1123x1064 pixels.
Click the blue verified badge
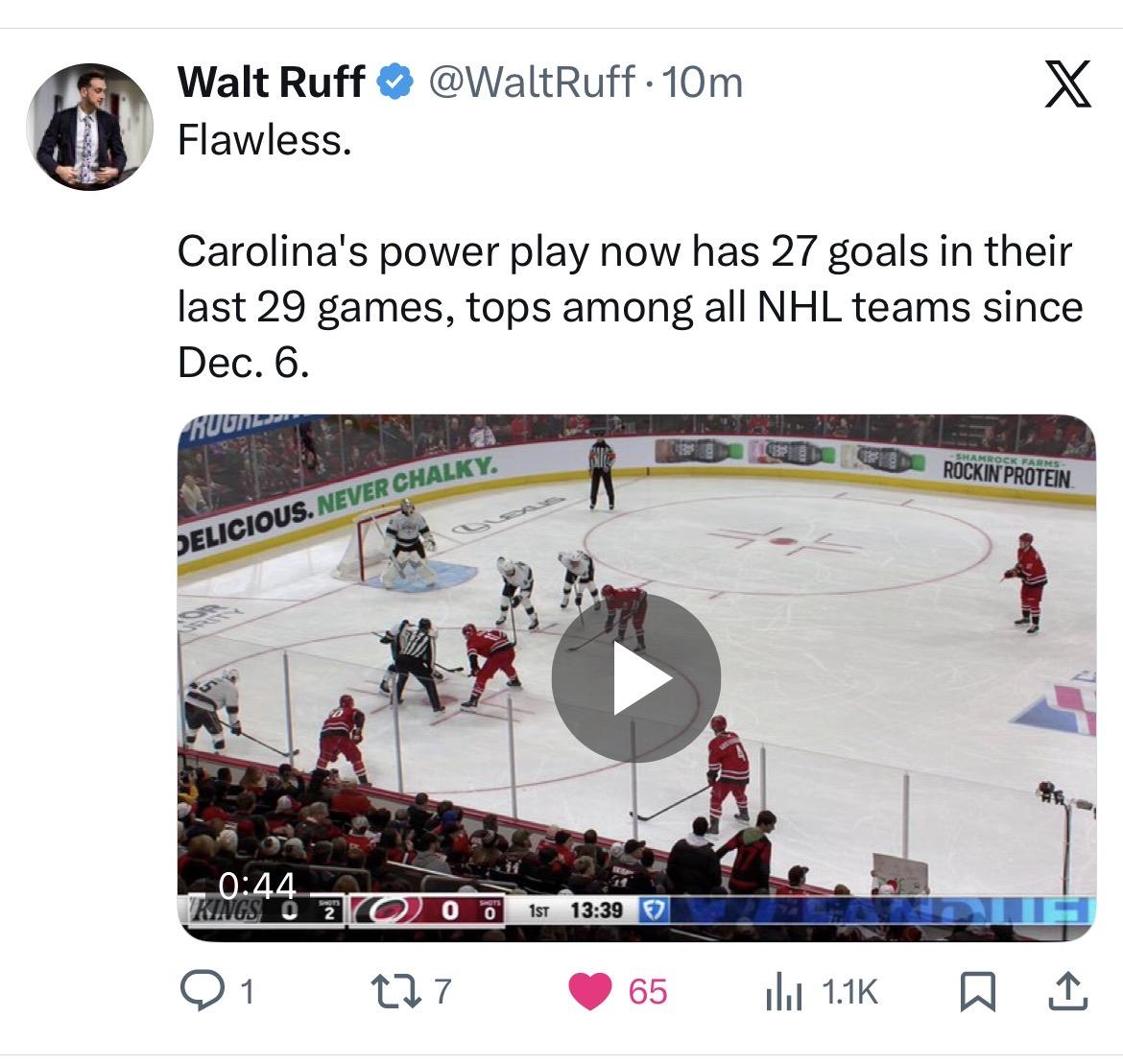click(x=394, y=83)
